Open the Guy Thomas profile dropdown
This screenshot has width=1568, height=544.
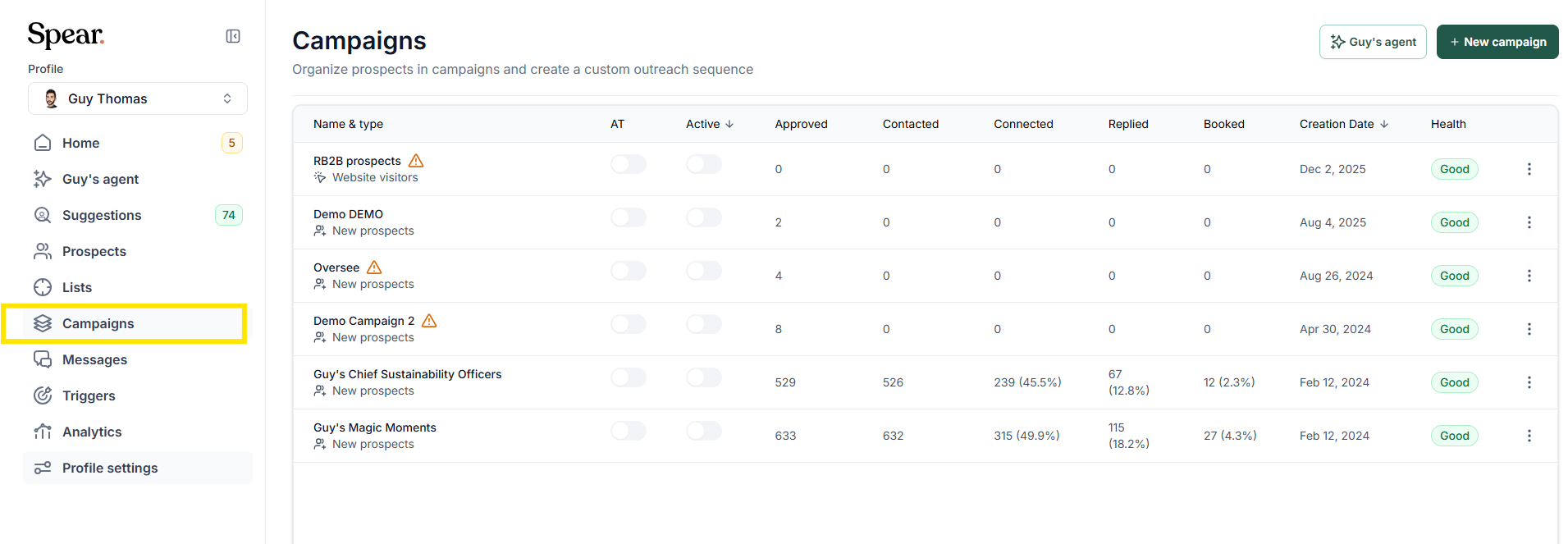point(138,98)
